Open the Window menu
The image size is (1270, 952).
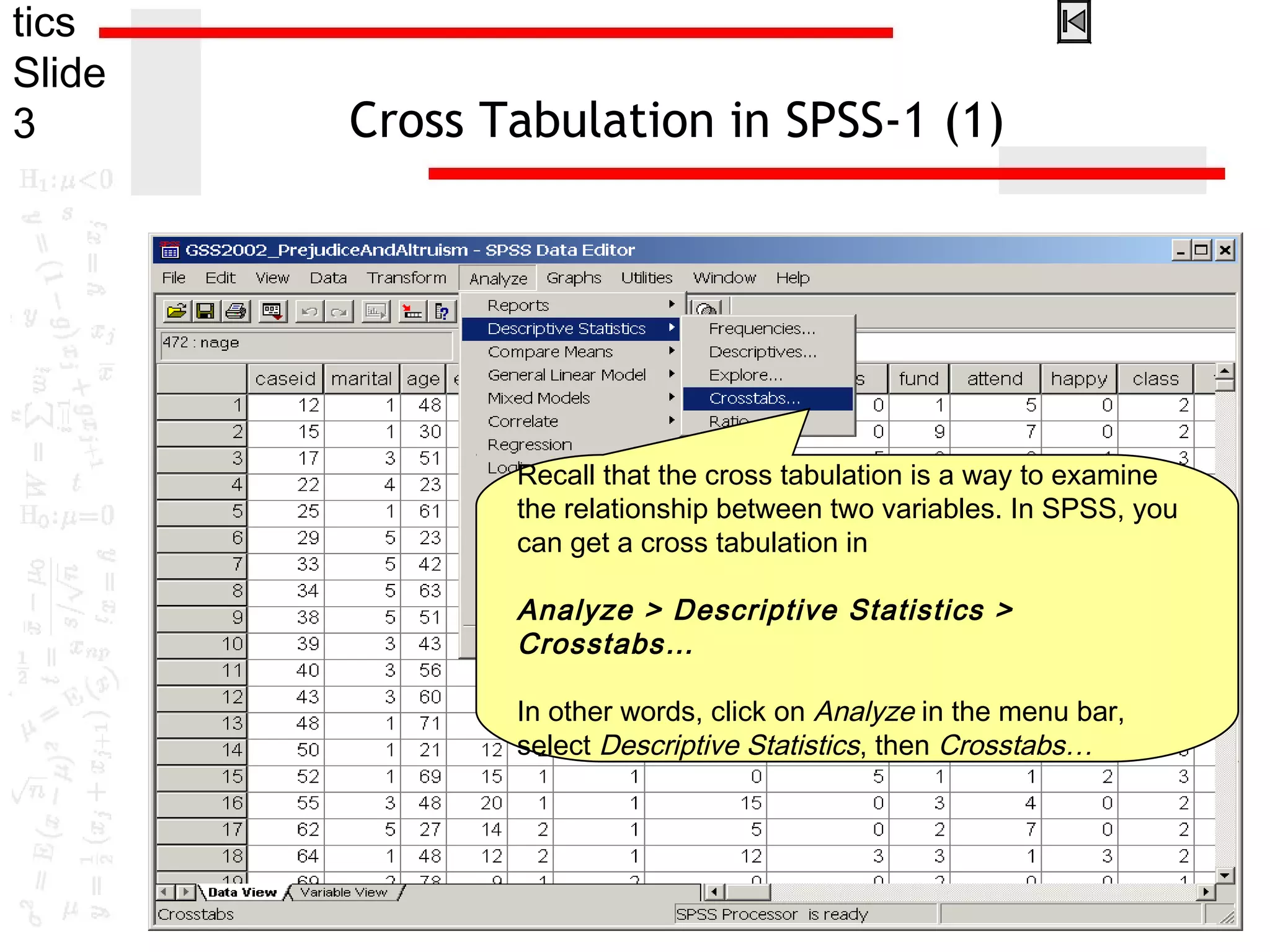pyautogui.click(x=724, y=278)
